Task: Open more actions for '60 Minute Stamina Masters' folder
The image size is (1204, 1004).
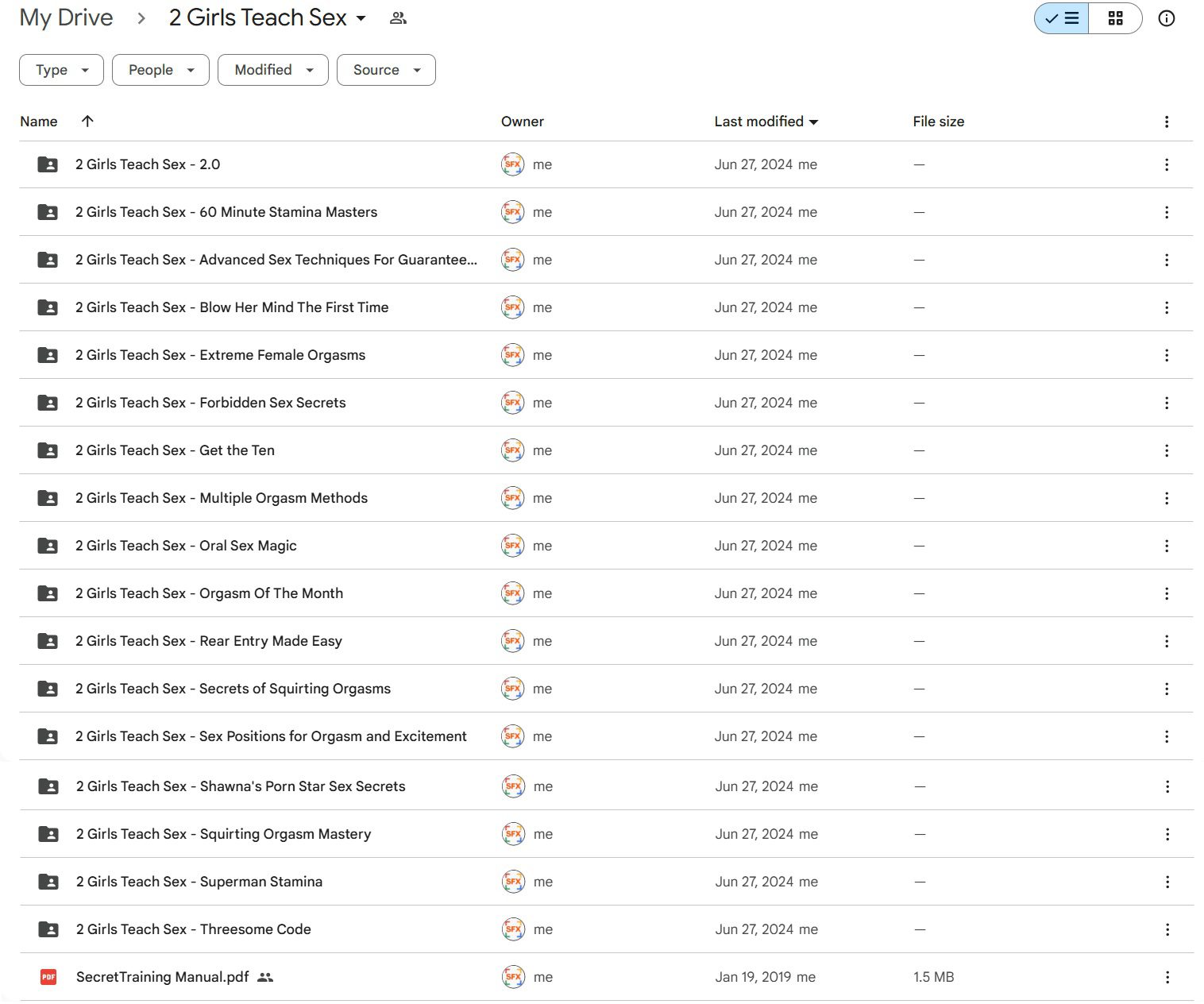Action: (1167, 212)
